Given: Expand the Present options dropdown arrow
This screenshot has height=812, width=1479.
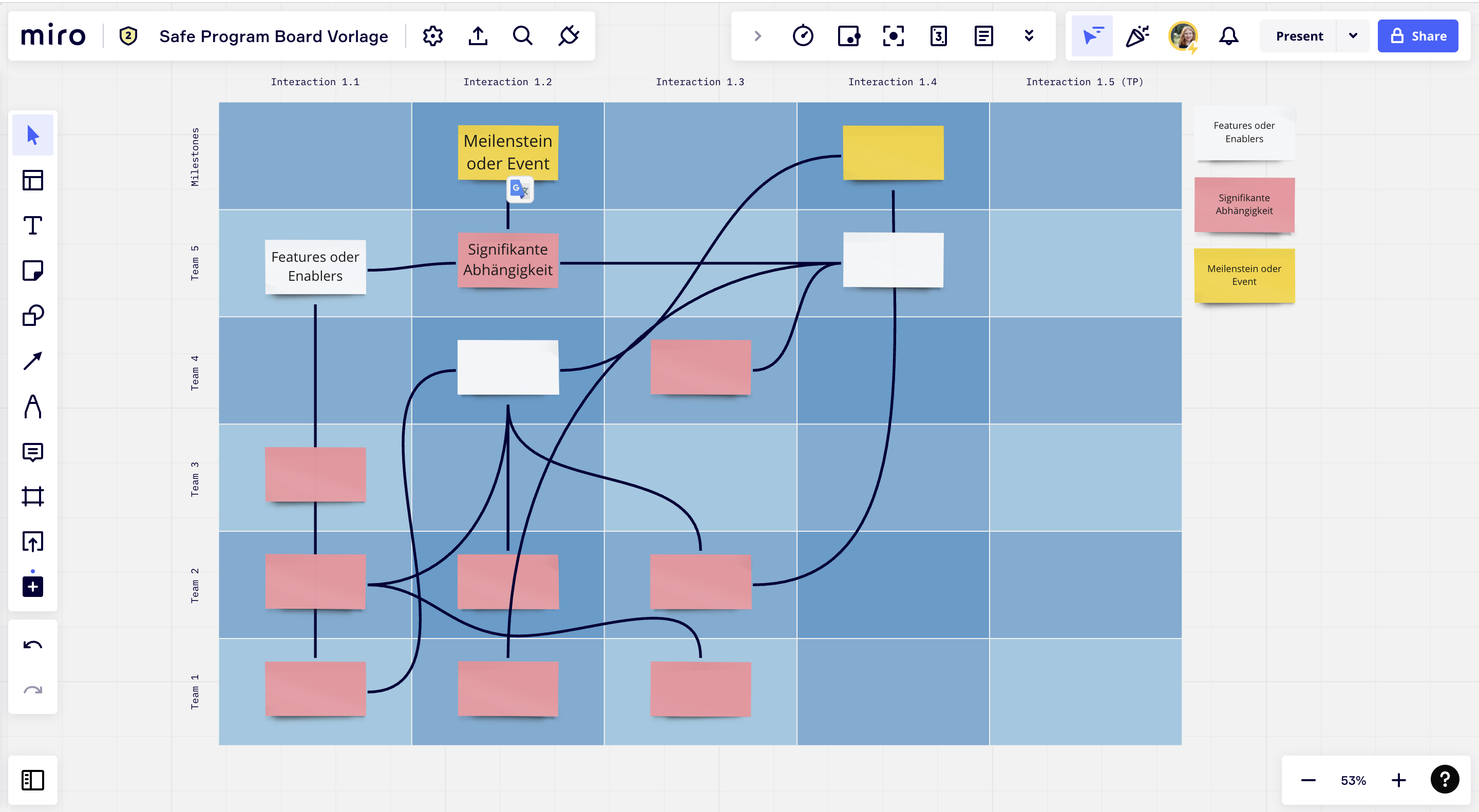Looking at the screenshot, I should point(1353,36).
